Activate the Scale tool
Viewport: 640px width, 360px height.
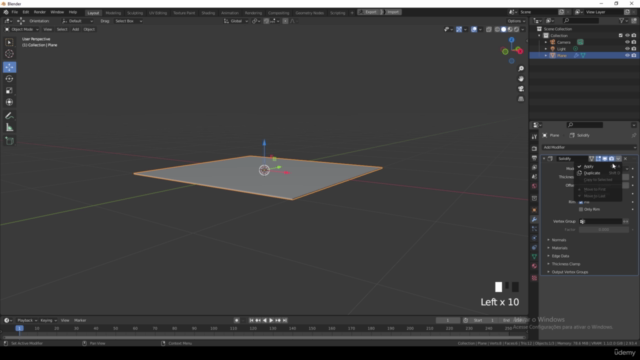click(x=9, y=90)
